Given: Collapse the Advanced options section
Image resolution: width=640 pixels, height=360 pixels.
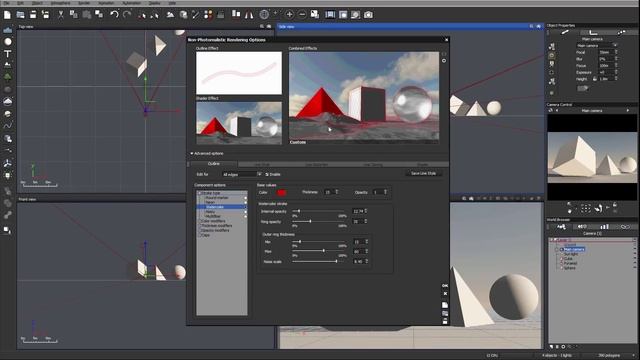Looking at the screenshot, I should point(191,153).
